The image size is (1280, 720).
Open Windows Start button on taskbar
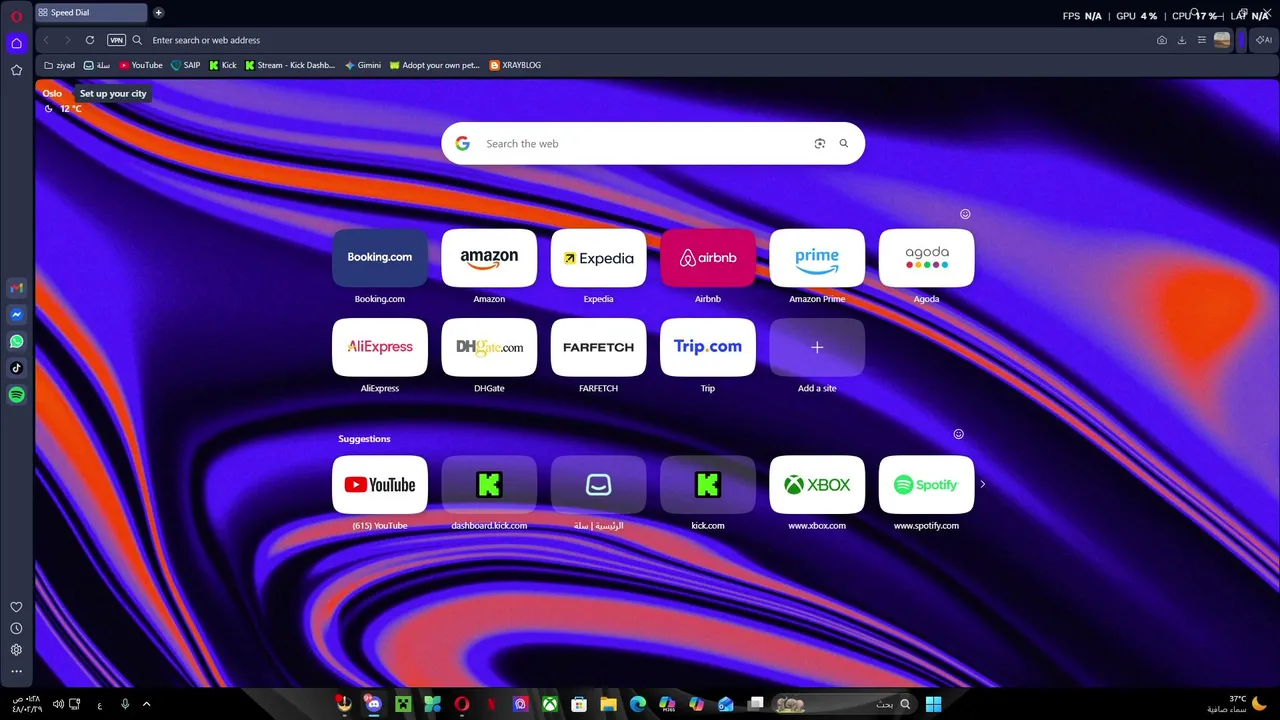[933, 704]
